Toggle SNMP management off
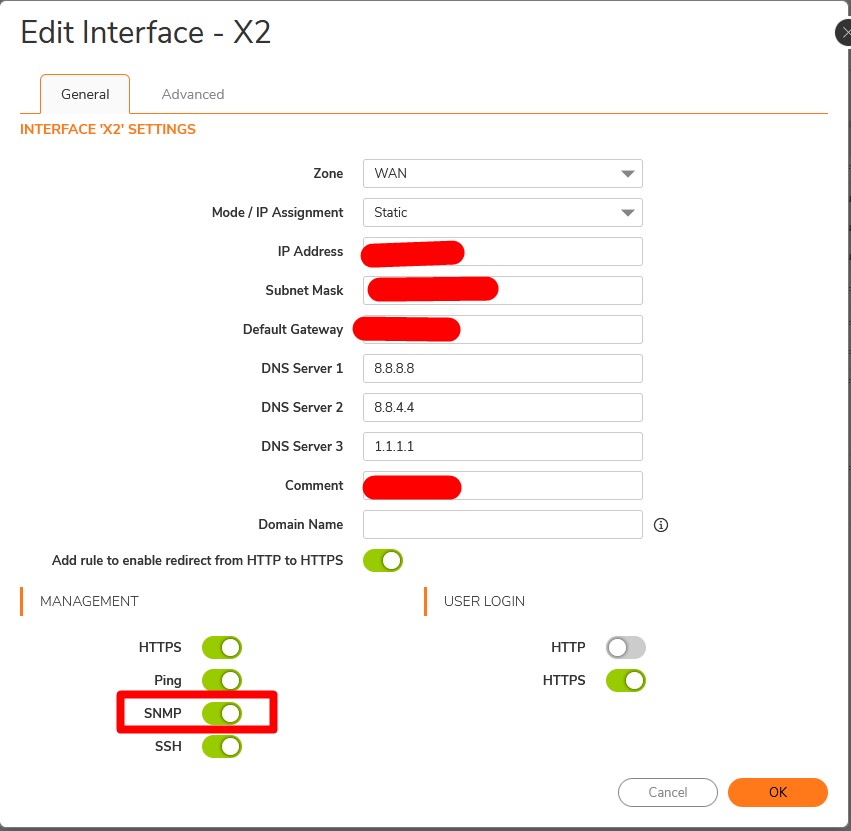This screenshot has height=831, width=851. pyautogui.click(x=222, y=713)
